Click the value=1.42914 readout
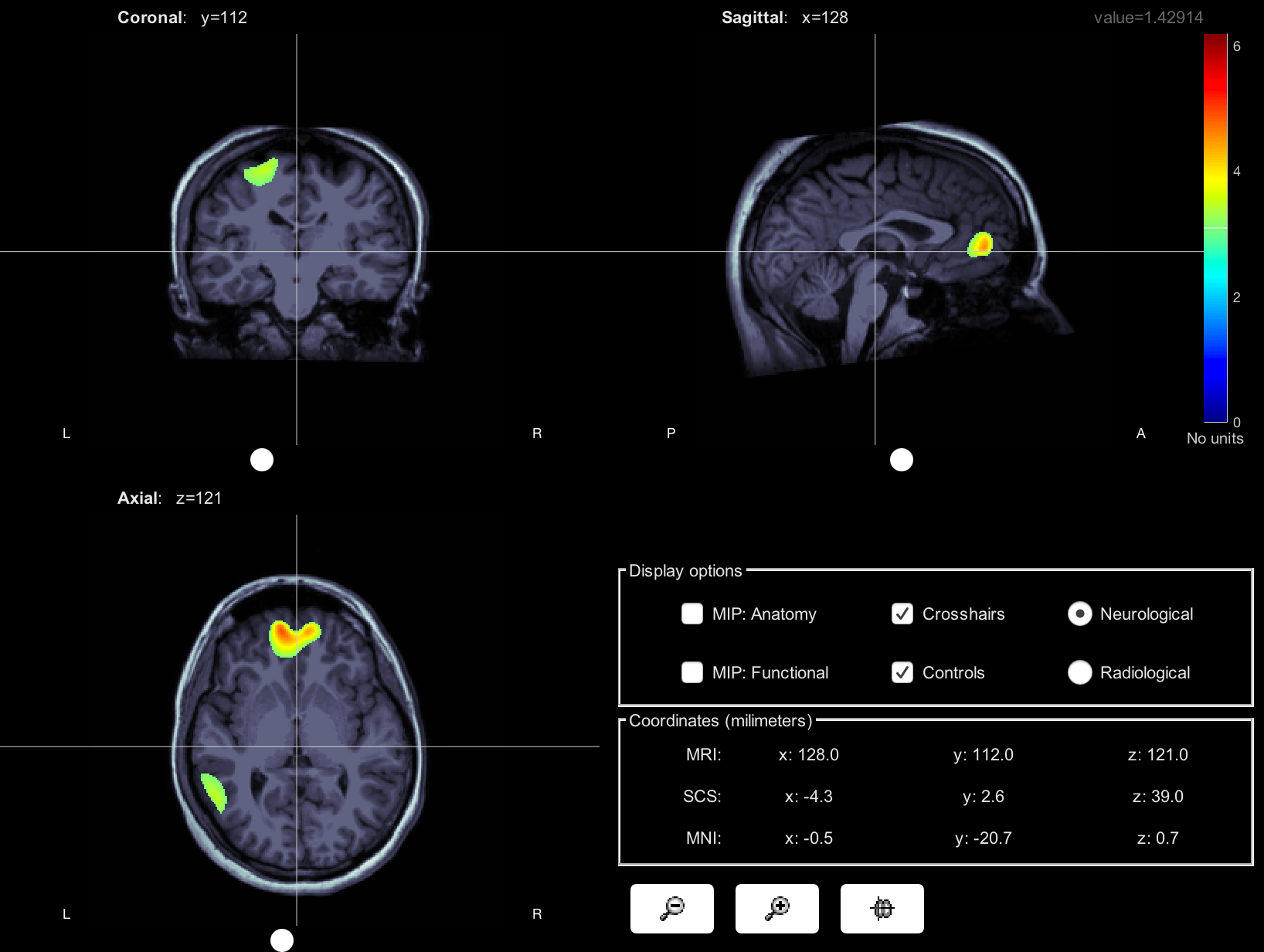The width and height of the screenshot is (1264, 952). pos(1148,18)
